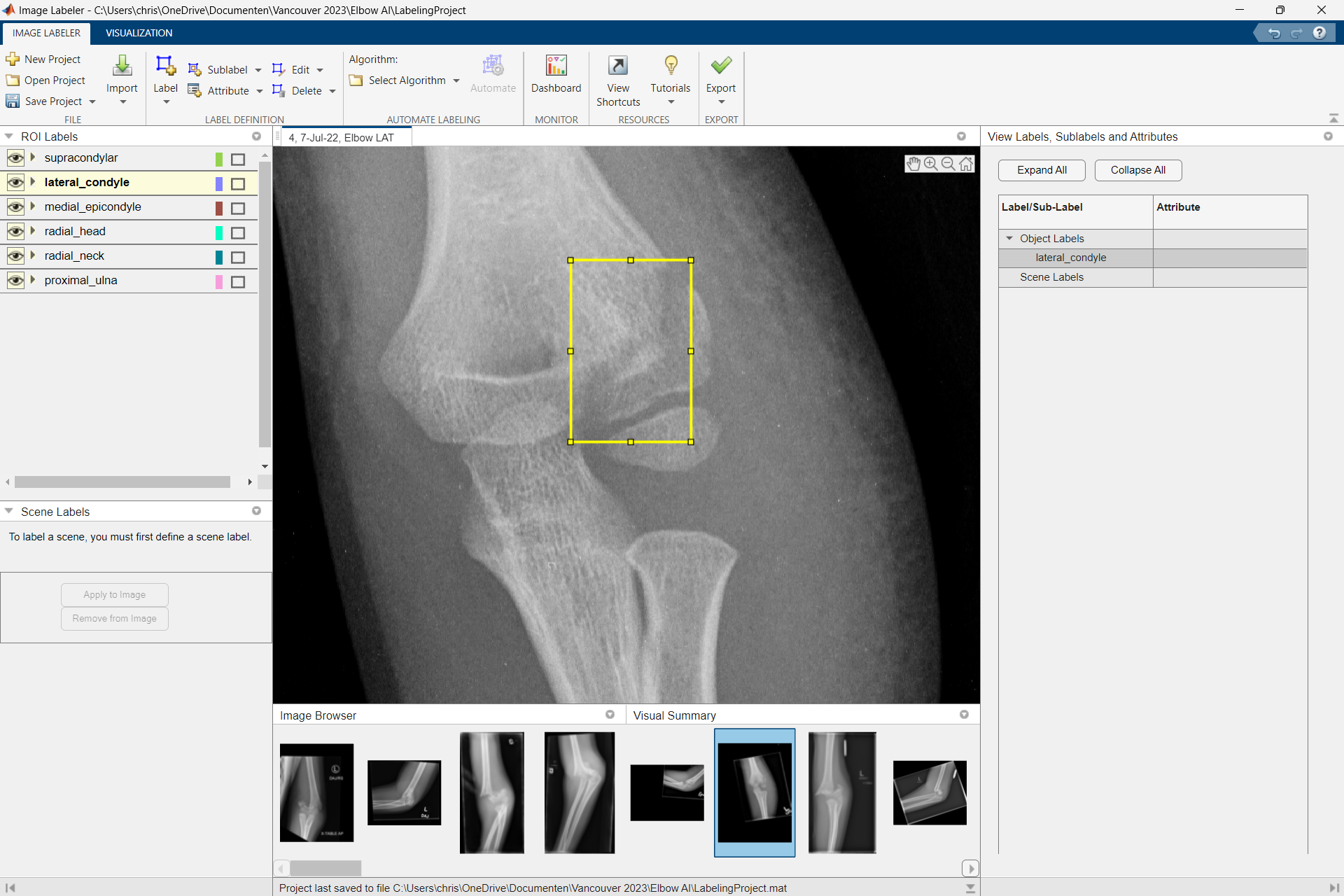The image size is (1344, 896).
Task: Click the New Project icon
Action: click(13, 59)
